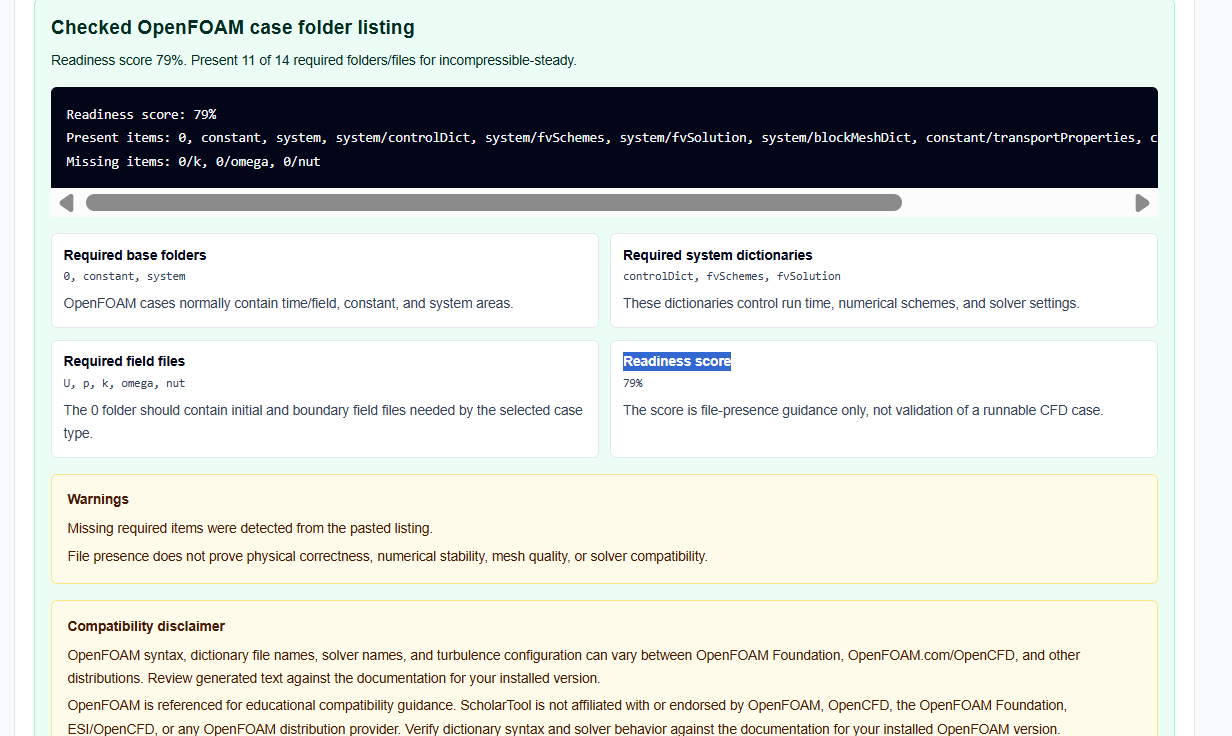
Task: Click the horizontal scrollbar thumb under the code block
Action: pyautogui.click(x=494, y=203)
